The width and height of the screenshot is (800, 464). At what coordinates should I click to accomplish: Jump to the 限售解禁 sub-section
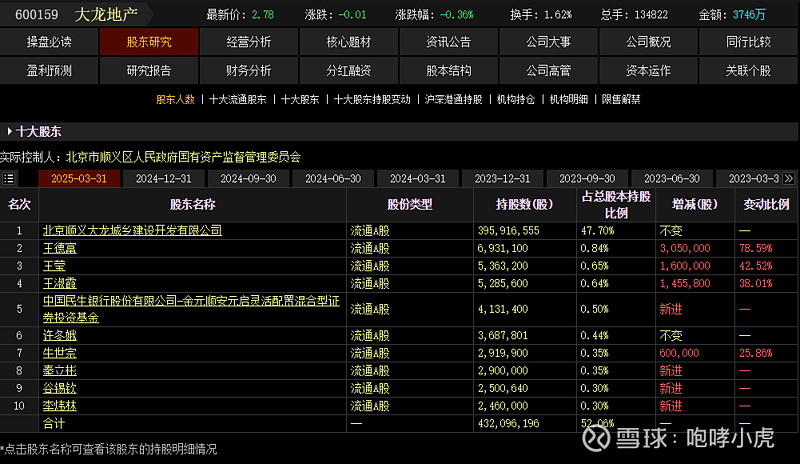tap(621, 100)
